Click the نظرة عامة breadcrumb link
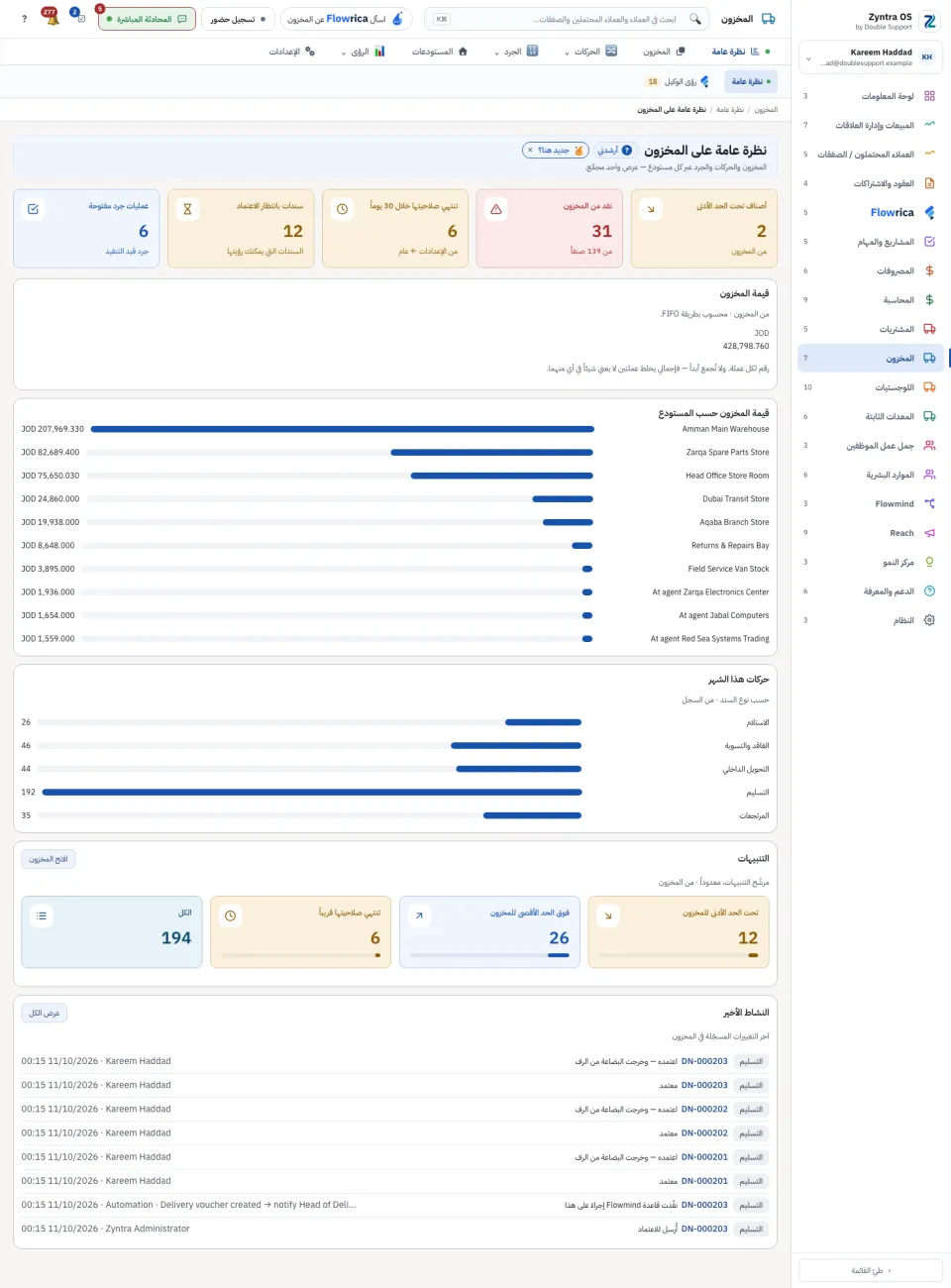The width and height of the screenshot is (951, 1288). 730,110
